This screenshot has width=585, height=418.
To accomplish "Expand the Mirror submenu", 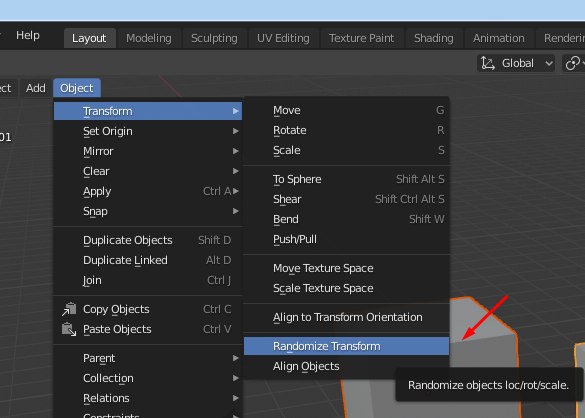I will pos(148,151).
